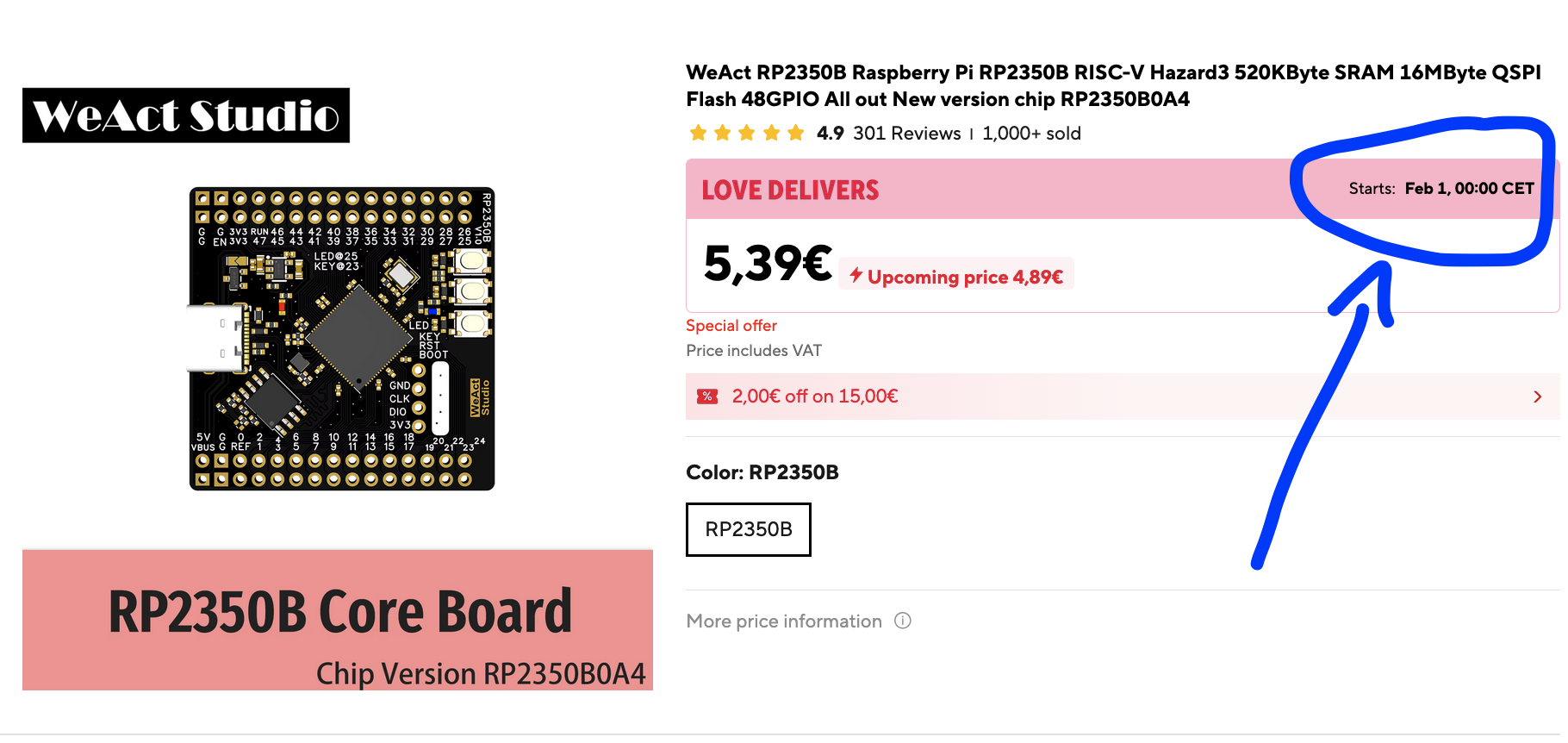Image resolution: width=1568 pixels, height=743 pixels.
Task: Open More price information
Action: [784, 621]
